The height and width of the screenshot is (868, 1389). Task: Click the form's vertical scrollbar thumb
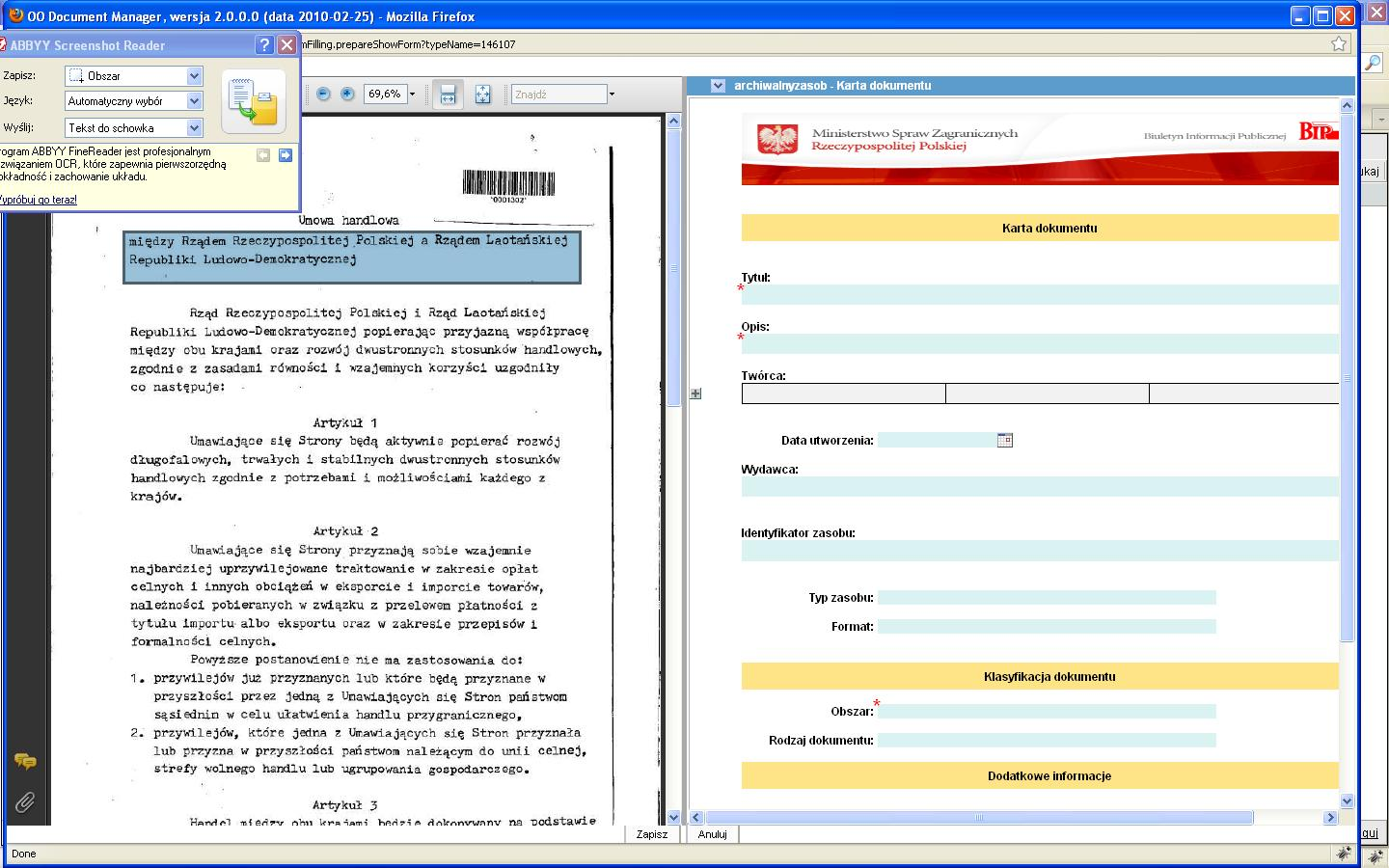(1348, 378)
